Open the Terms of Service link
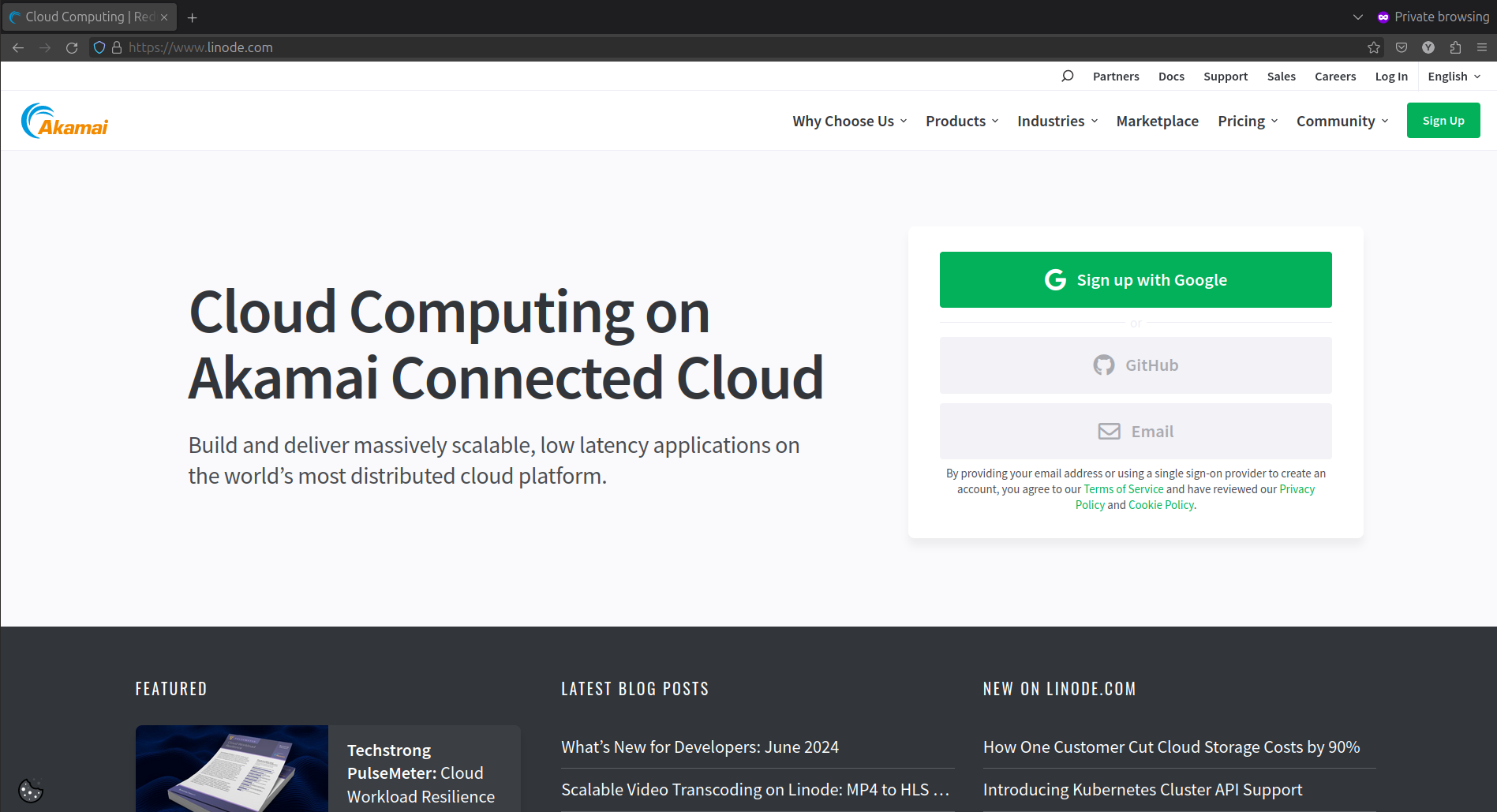The image size is (1497, 812). click(1123, 489)
